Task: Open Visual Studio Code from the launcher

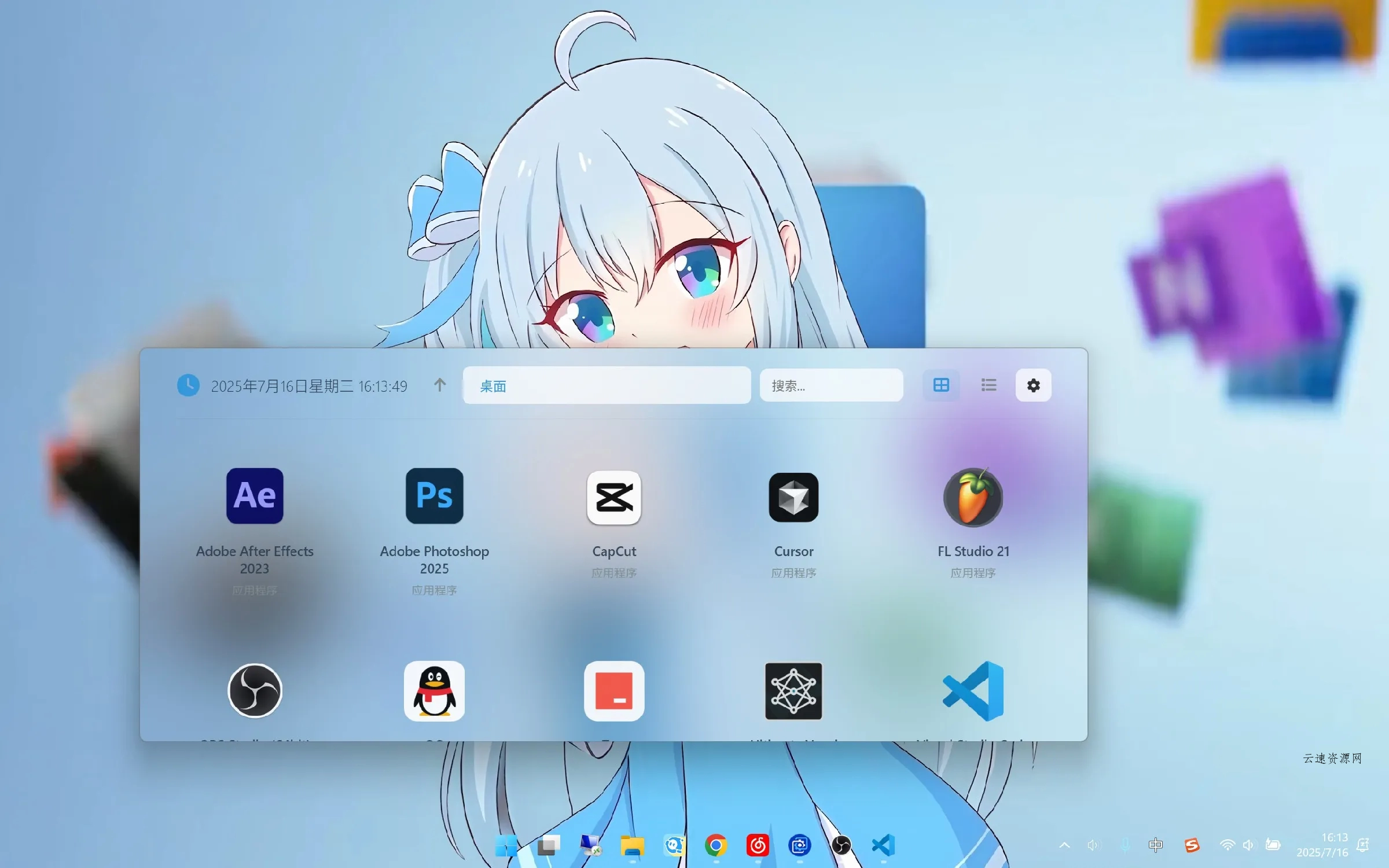Action: pos(972,690)
